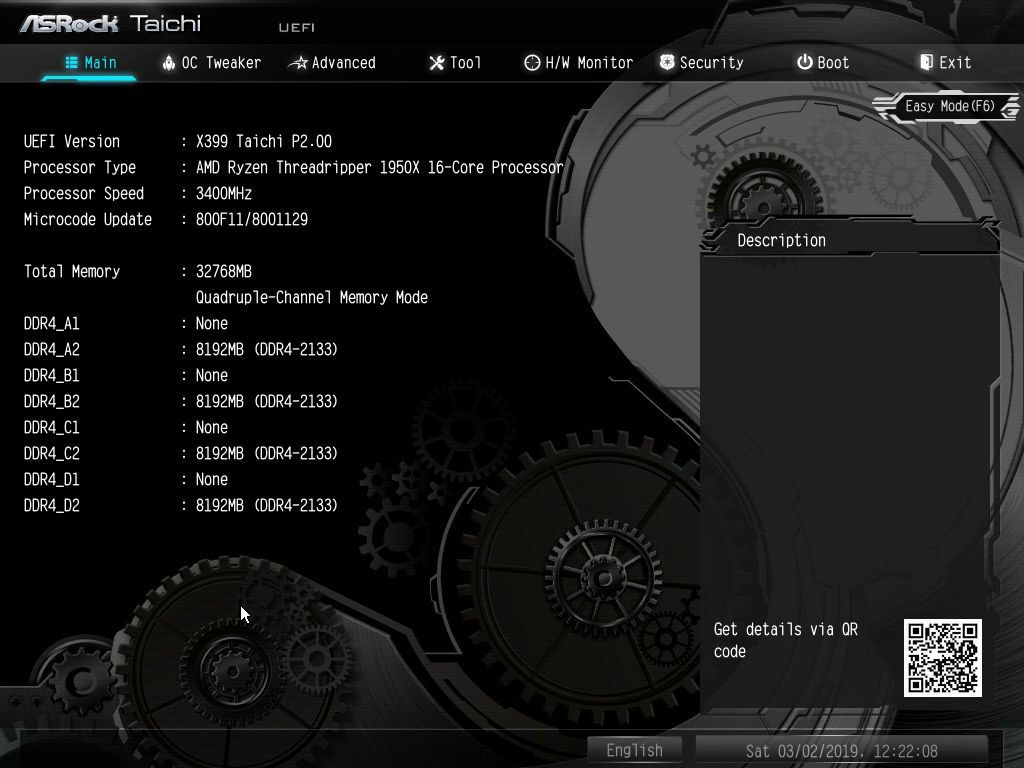Switch to the Main tab

pyautogui.click(x=90, y=63)
